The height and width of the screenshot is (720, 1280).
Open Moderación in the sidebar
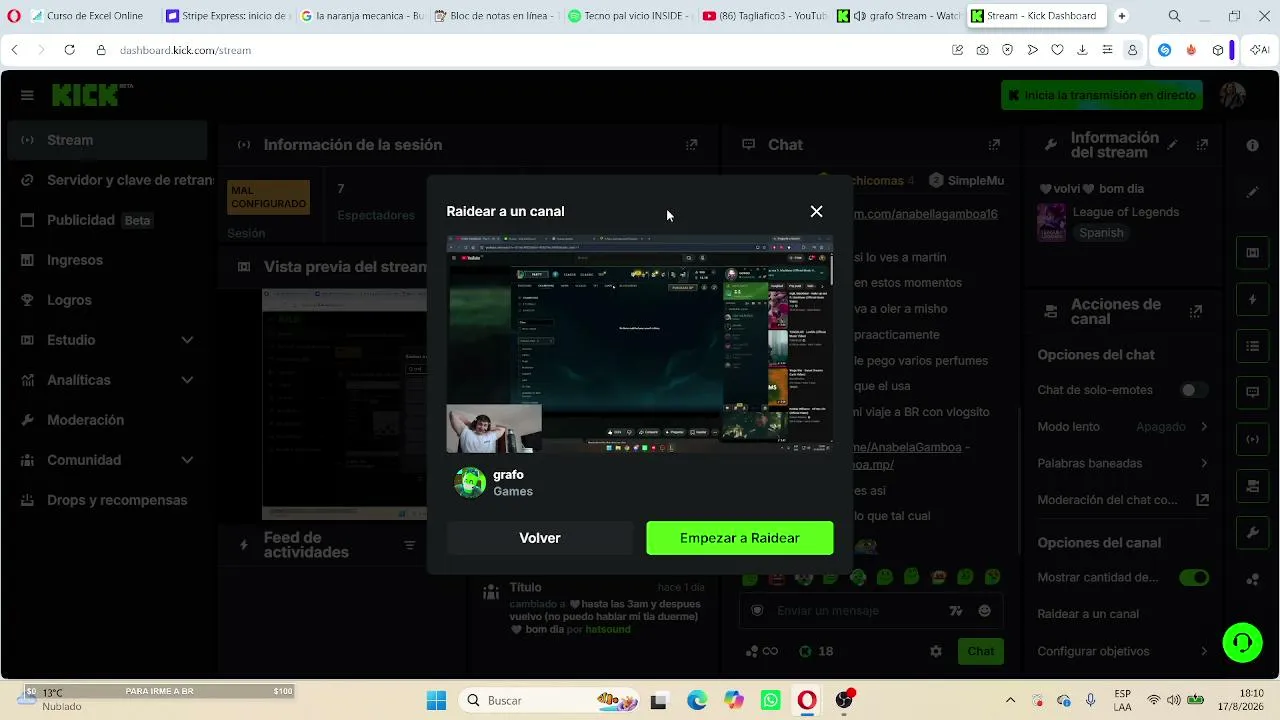pyautogui.click(x=107, y=420)
